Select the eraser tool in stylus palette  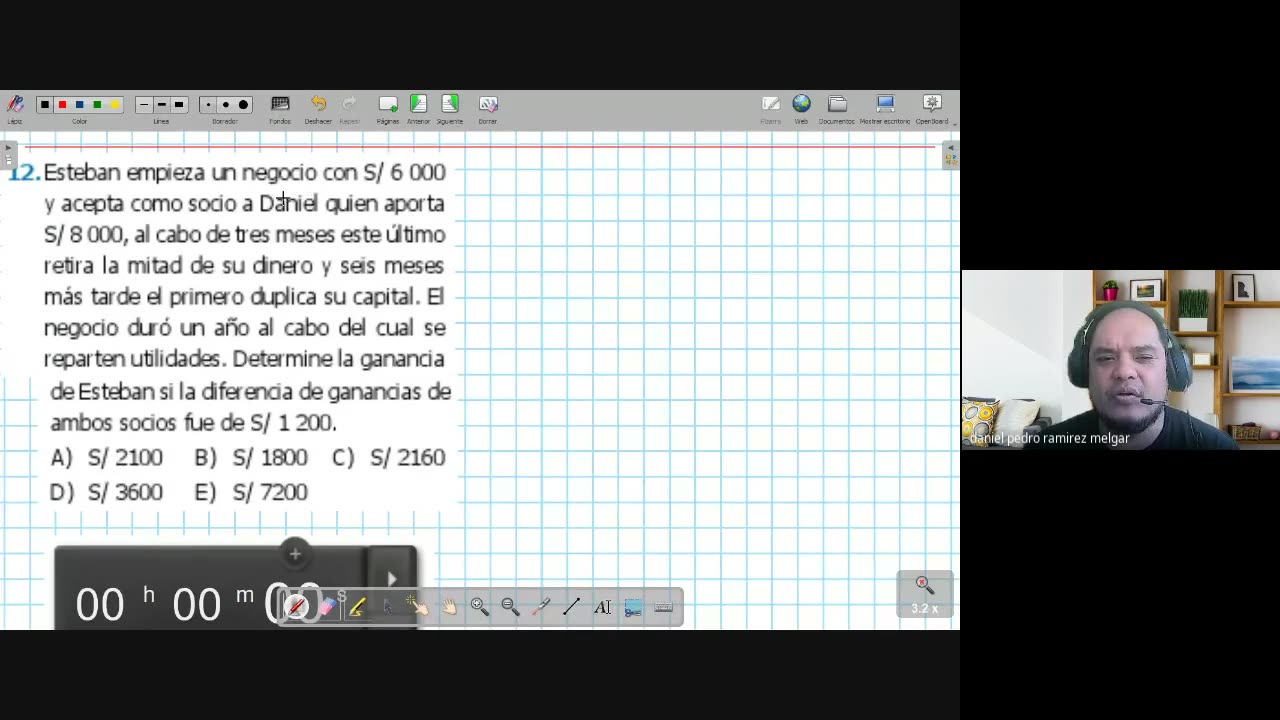click(x=327, y=606)
